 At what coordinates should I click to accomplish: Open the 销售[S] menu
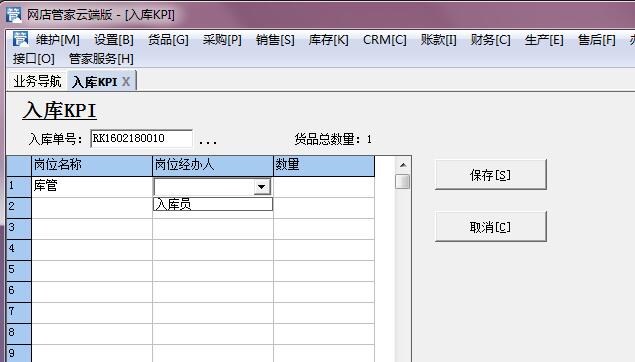coord(275,40)
